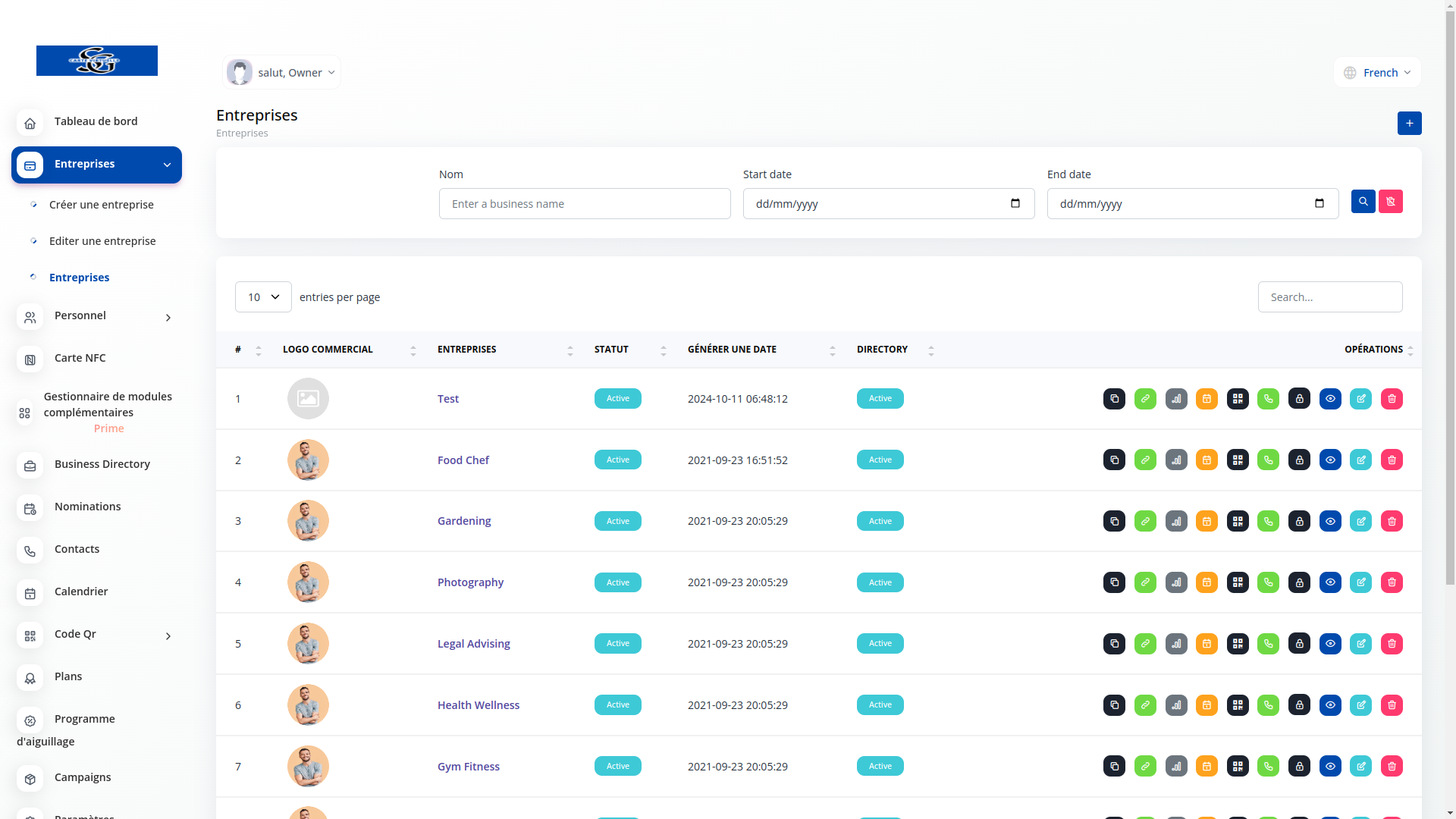The width and height of the screenshot is (1456, 819).
Task: Toggle the directory Active badge for Photography
Action: (x=880, y=582)
